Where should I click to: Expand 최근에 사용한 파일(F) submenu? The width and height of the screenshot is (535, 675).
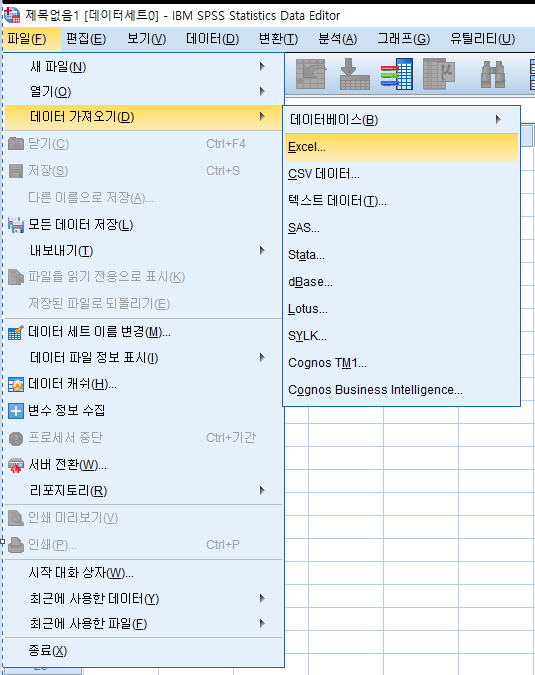click(144, 623)
